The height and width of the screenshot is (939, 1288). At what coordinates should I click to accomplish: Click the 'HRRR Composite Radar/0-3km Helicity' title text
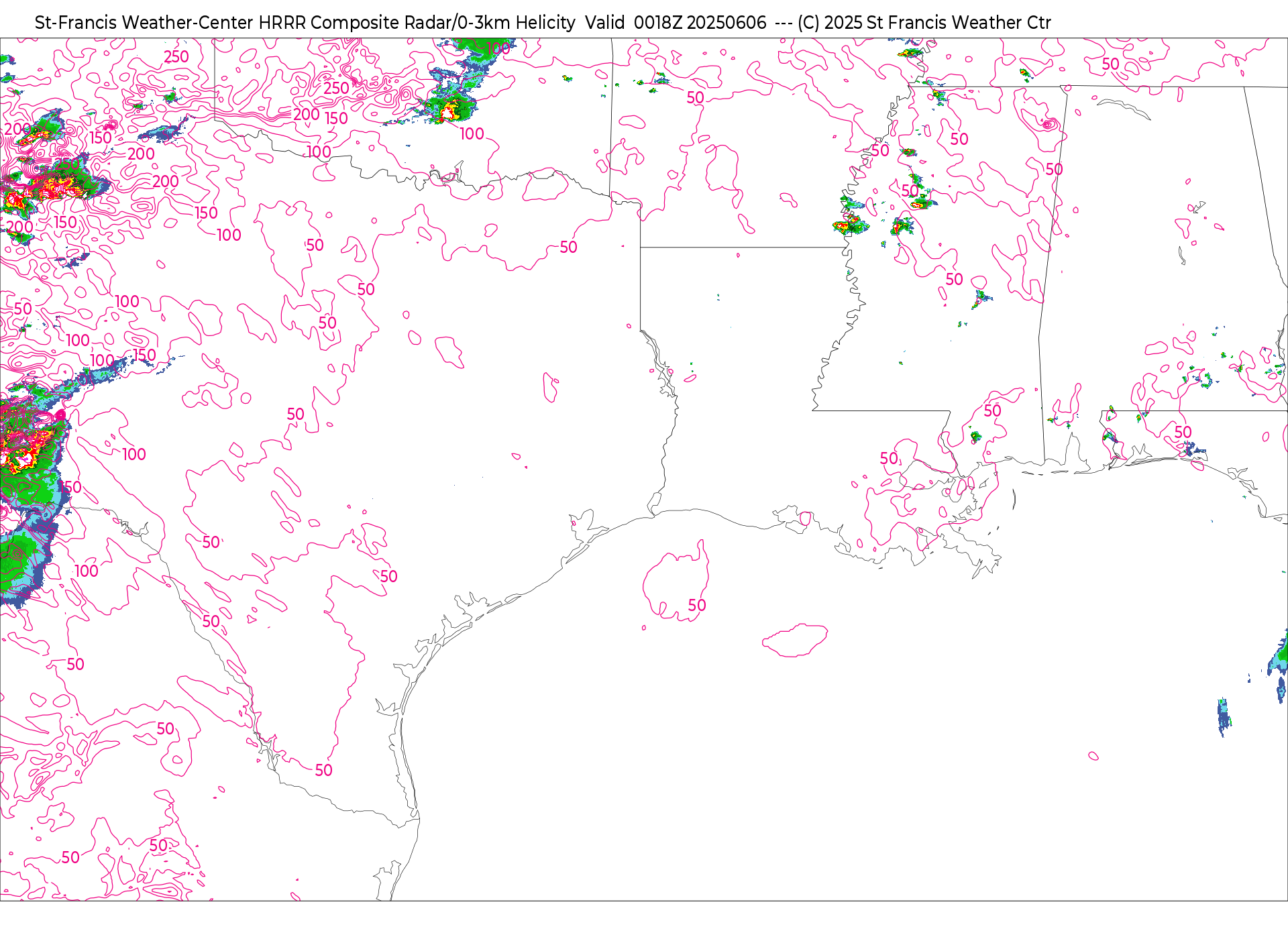click(x=417, y=23)
